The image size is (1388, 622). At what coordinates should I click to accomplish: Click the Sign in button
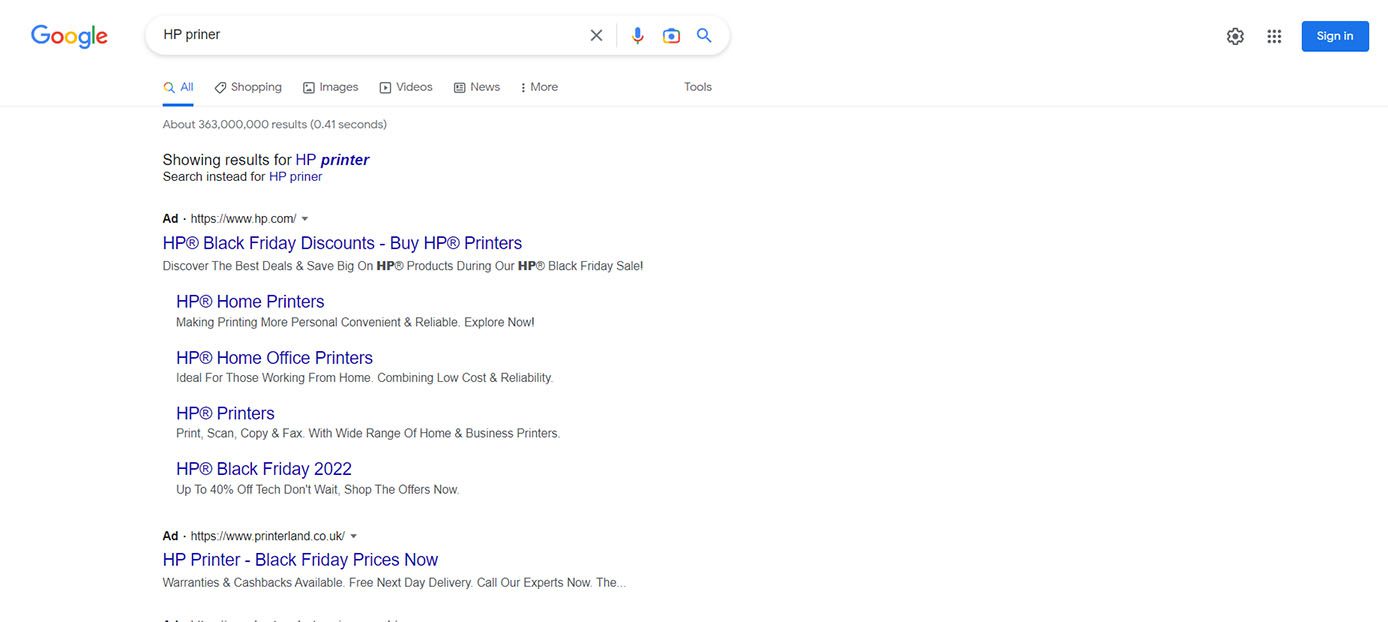pos(1335,36)
